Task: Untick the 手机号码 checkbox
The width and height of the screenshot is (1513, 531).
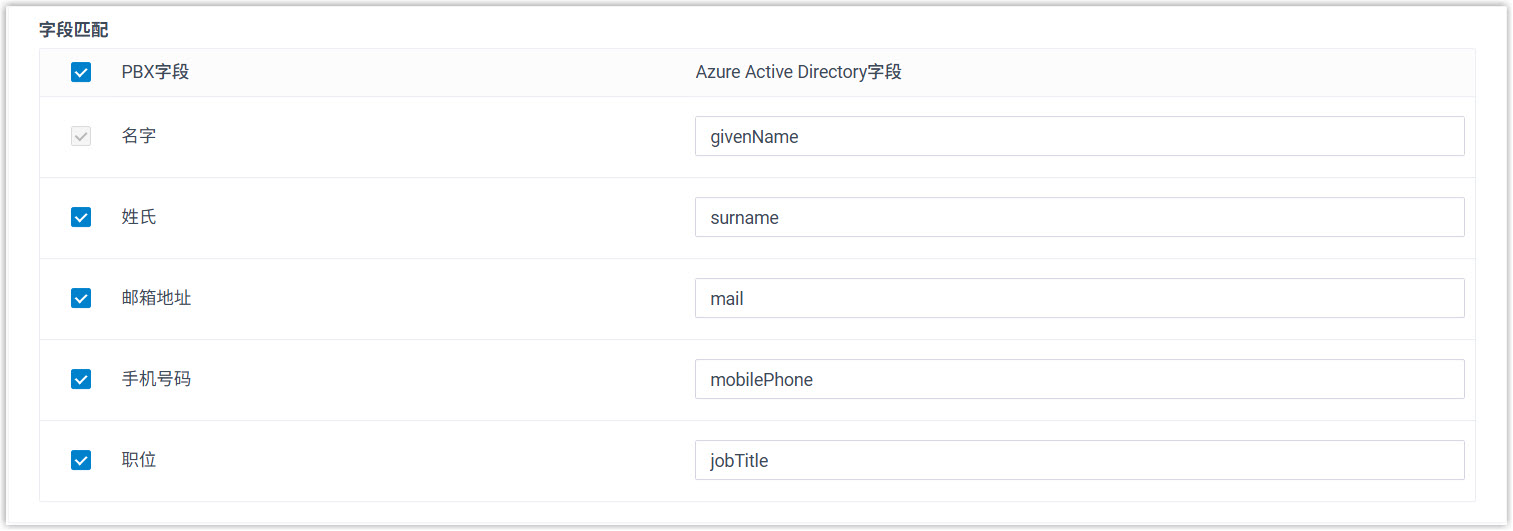Action: 81,379
